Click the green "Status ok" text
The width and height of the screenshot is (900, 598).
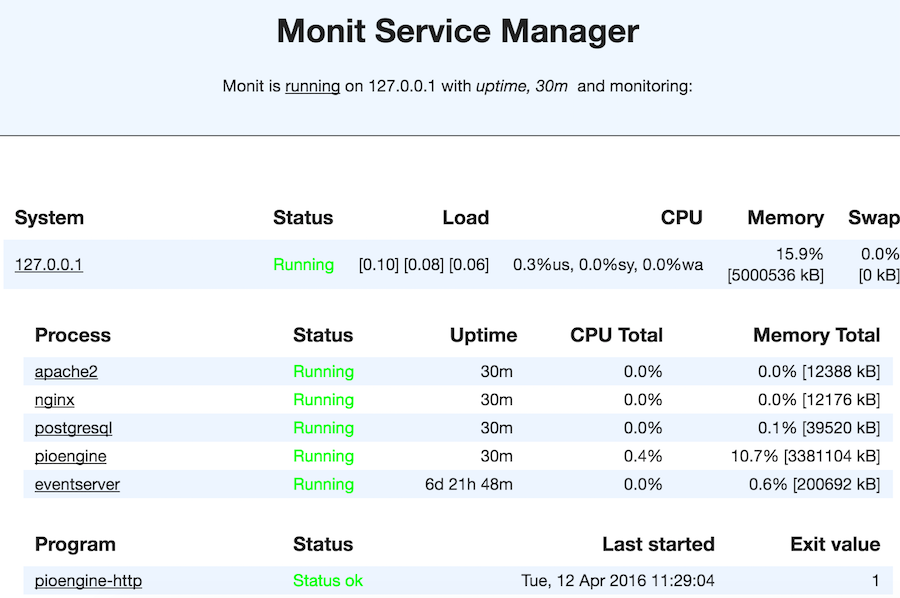coord(328,580)
